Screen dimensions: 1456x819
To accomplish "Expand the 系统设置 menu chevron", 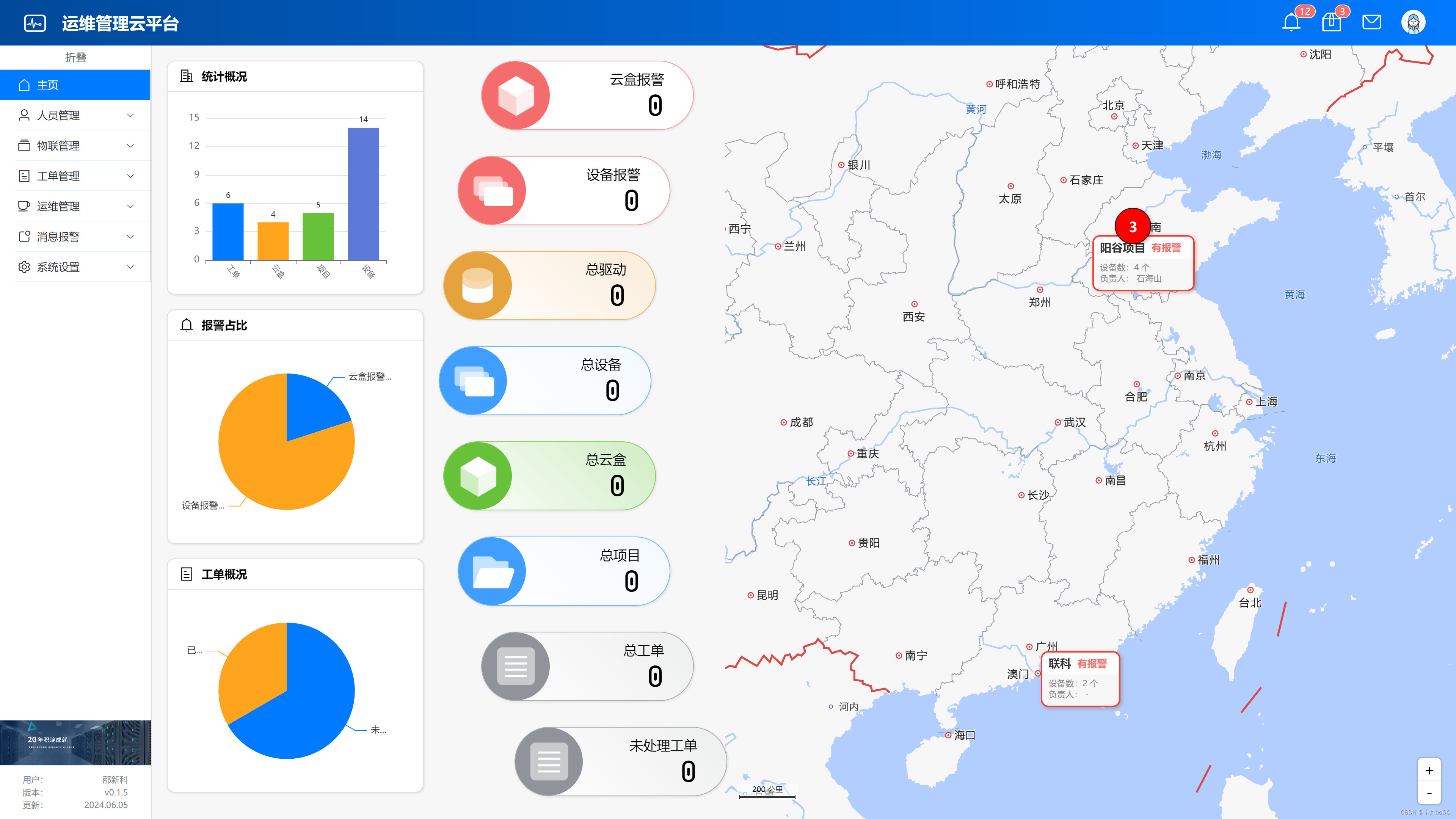I will click(x=130, y=267).
